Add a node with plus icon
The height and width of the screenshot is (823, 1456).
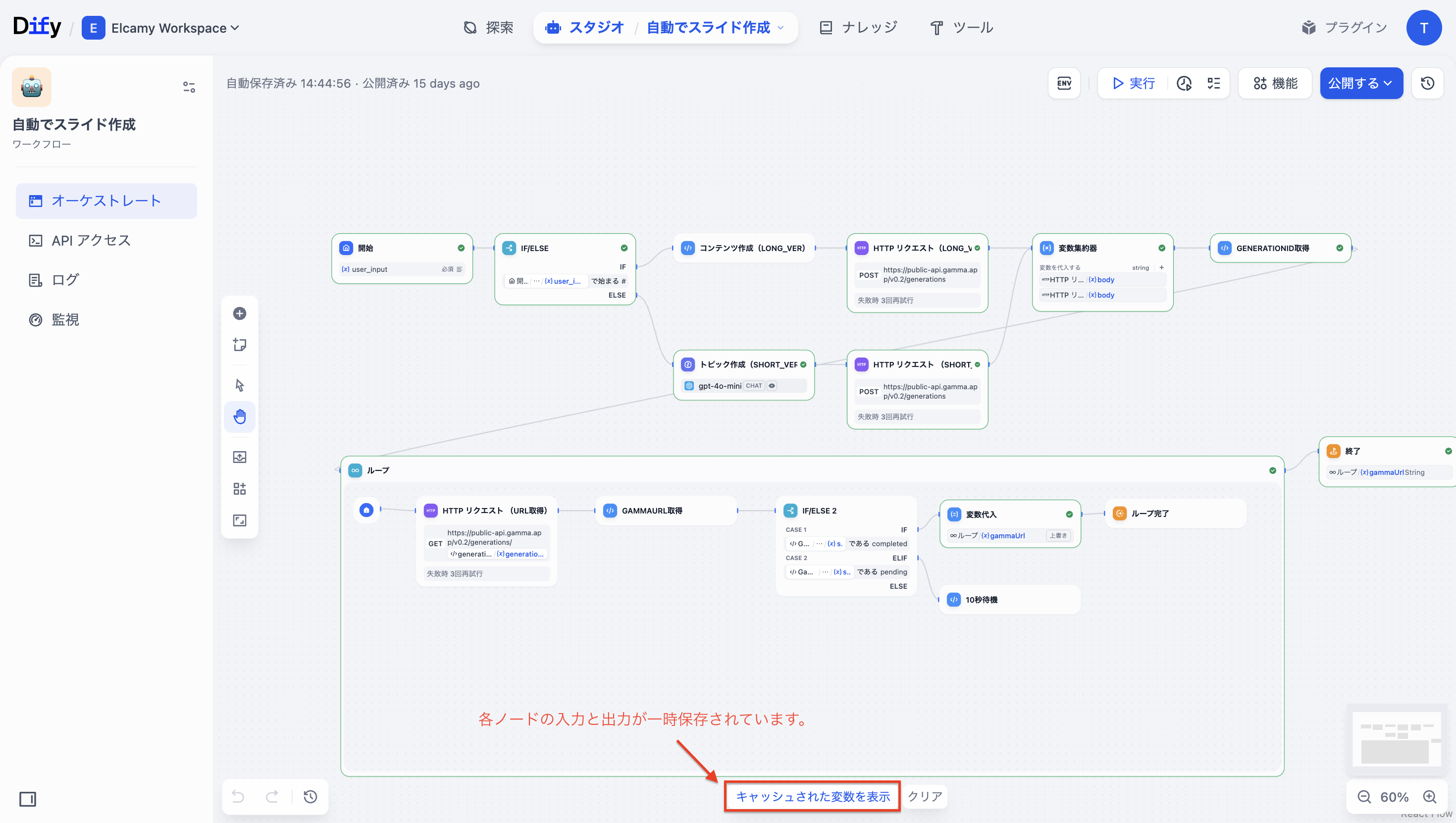pyautogui.click(x=240, y=313)
